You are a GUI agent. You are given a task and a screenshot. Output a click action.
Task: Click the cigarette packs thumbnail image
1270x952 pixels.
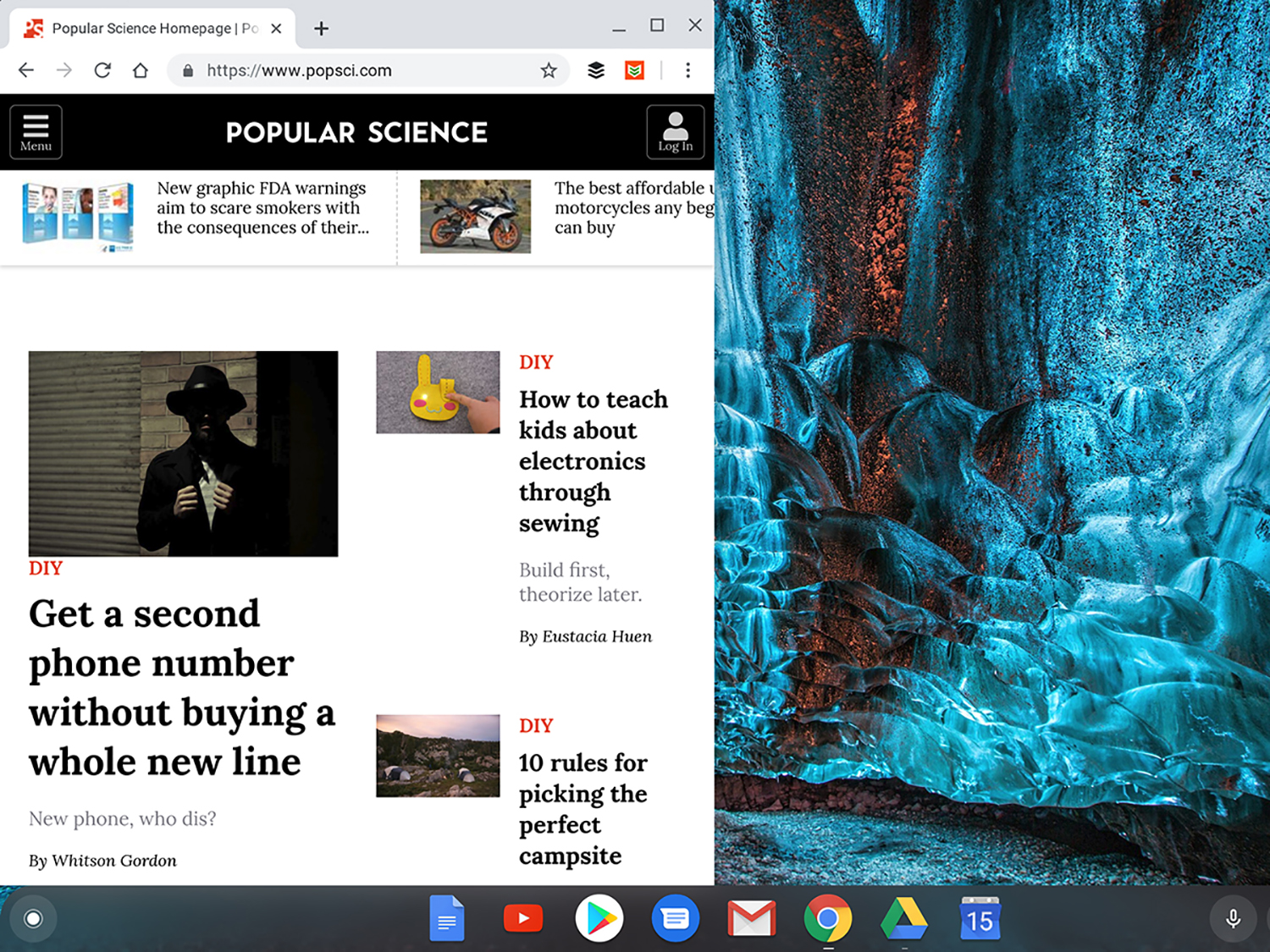pyautogui.click(x=78, y=217)
